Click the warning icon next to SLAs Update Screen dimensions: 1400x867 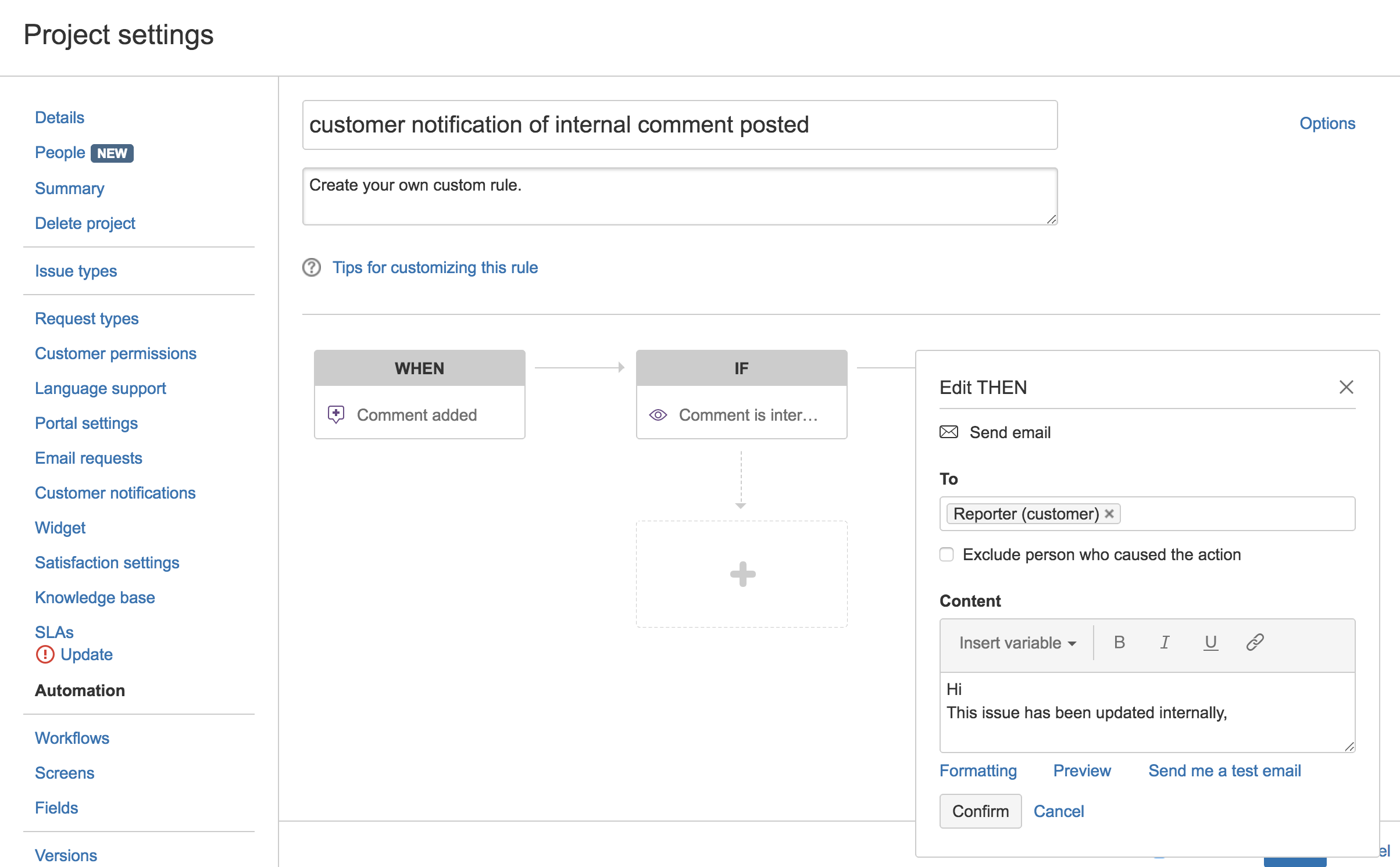click(44, 654)
